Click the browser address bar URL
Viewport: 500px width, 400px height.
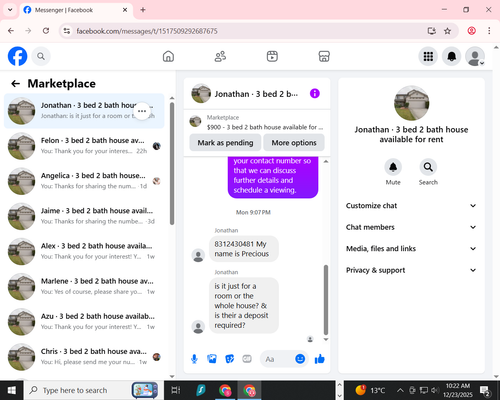pyautogui.click(x=147, y=31)
